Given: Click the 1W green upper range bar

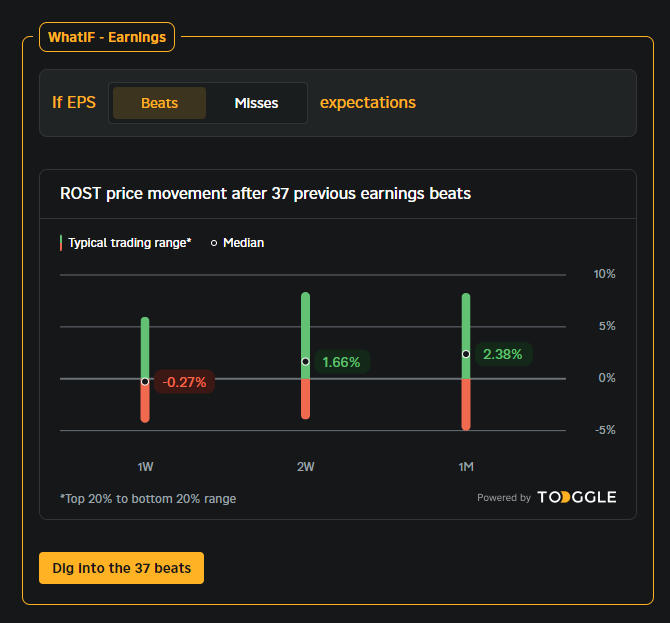Looking at the screenshot, I should tap(145, 347).
